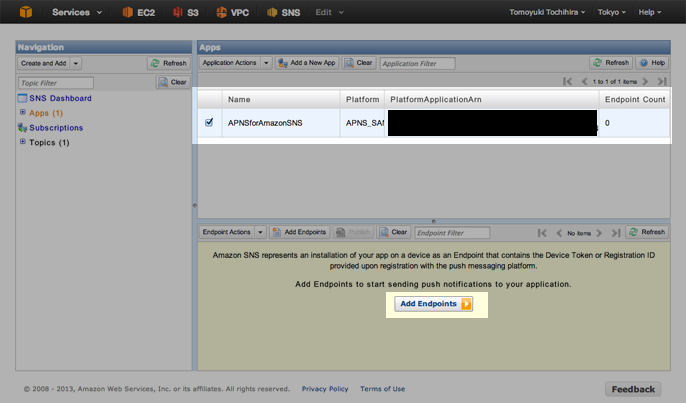
Task: Open SNS Dashboard in navigation
Action: click(60, 98)
